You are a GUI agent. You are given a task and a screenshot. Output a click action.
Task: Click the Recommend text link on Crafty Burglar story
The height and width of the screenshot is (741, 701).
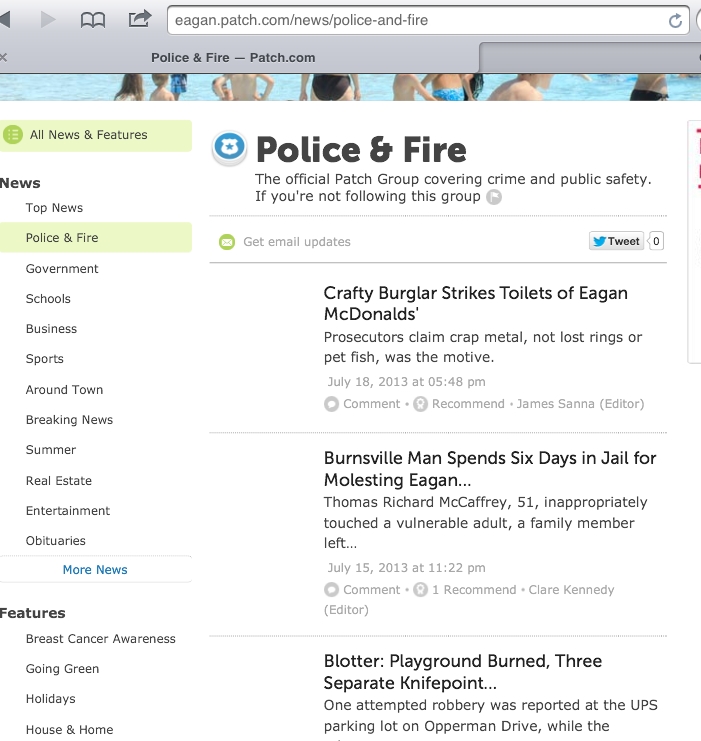[x=468, y=404]
